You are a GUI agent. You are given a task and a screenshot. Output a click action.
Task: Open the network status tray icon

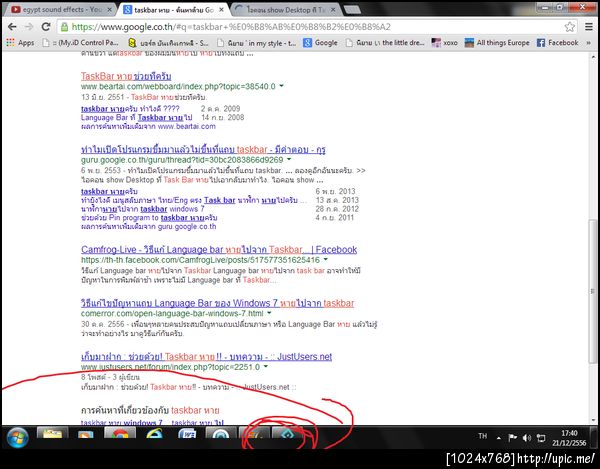point(541,438)
